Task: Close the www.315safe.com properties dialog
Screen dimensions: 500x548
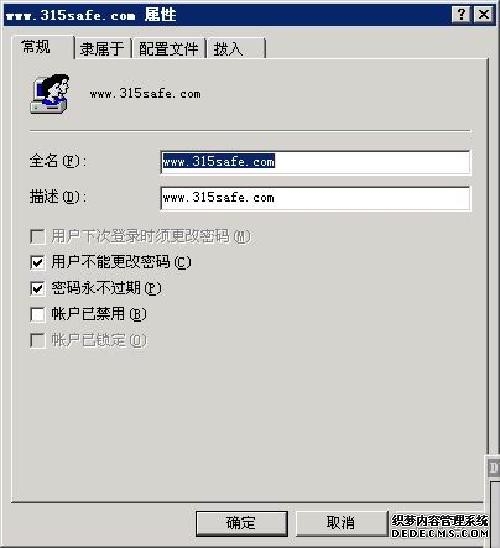Action: coord(484,15)
